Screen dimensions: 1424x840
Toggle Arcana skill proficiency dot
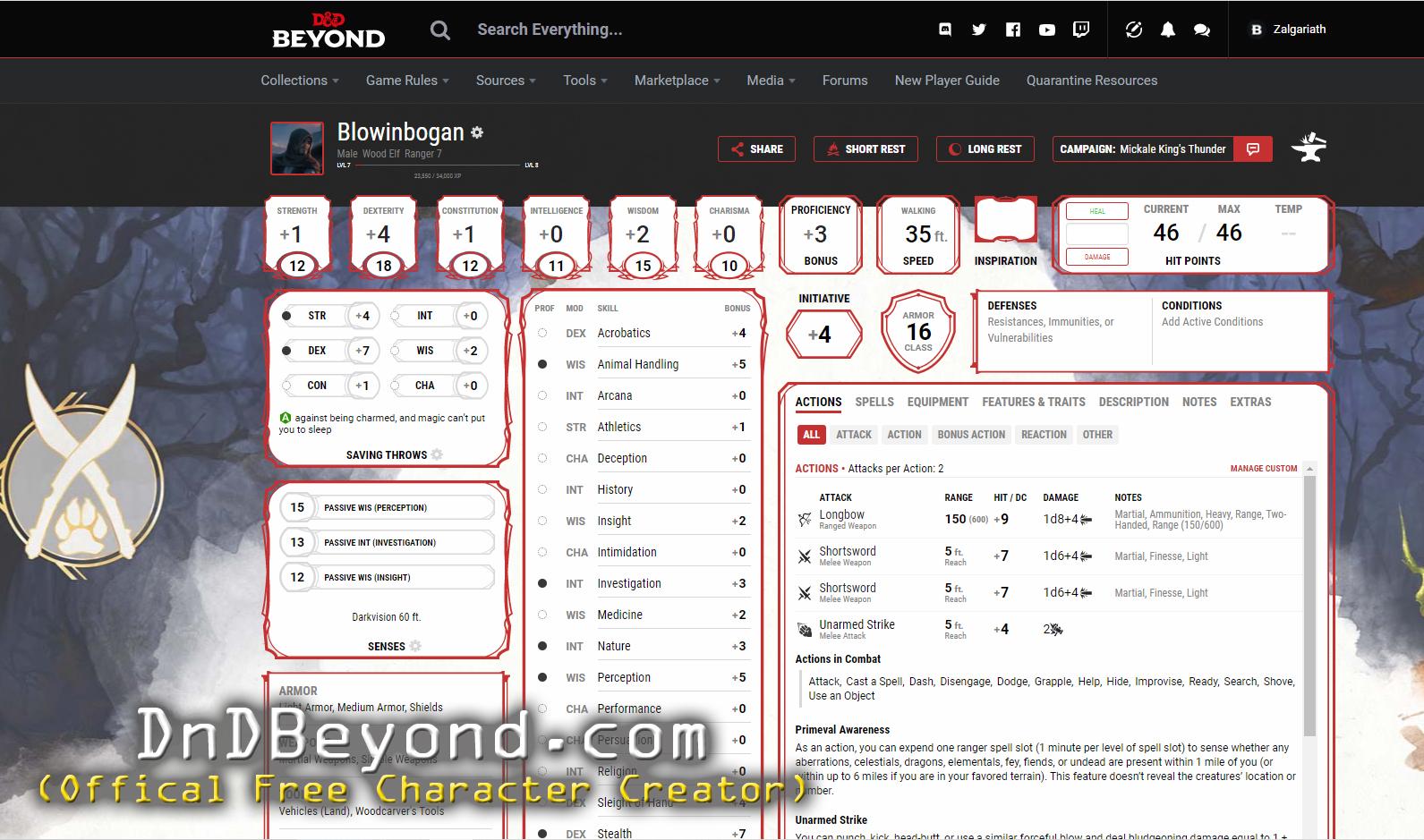coord(542,395)
